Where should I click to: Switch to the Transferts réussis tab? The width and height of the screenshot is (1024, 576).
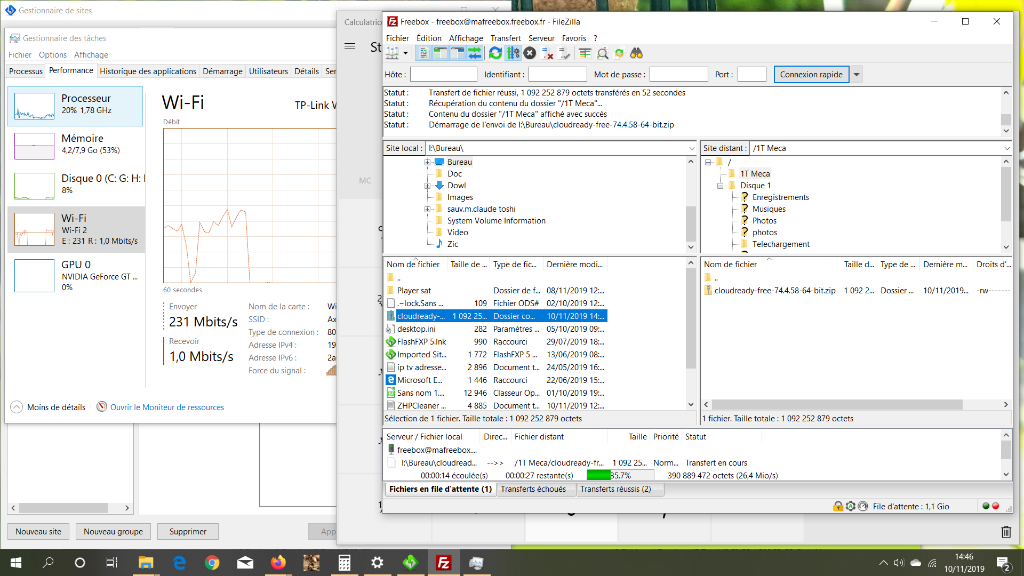click(x=617, y=489)
